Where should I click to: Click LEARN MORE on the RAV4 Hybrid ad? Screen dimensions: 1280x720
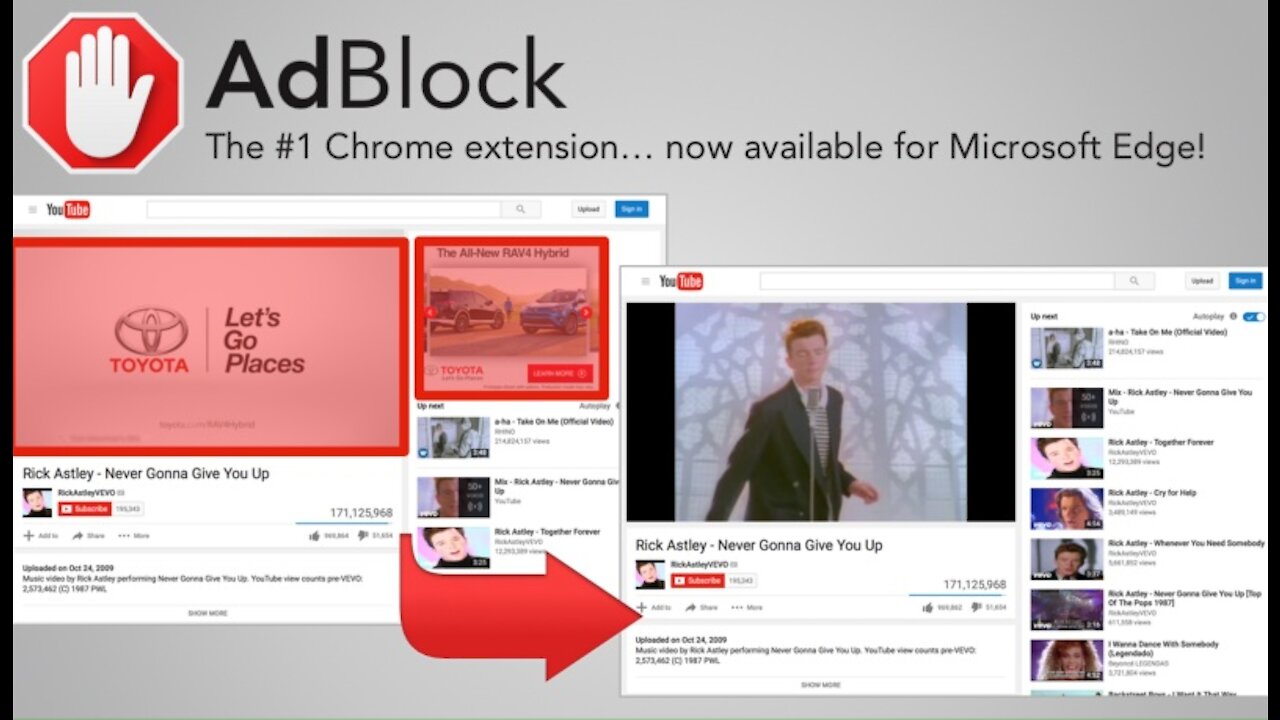[x=560, y=373]
